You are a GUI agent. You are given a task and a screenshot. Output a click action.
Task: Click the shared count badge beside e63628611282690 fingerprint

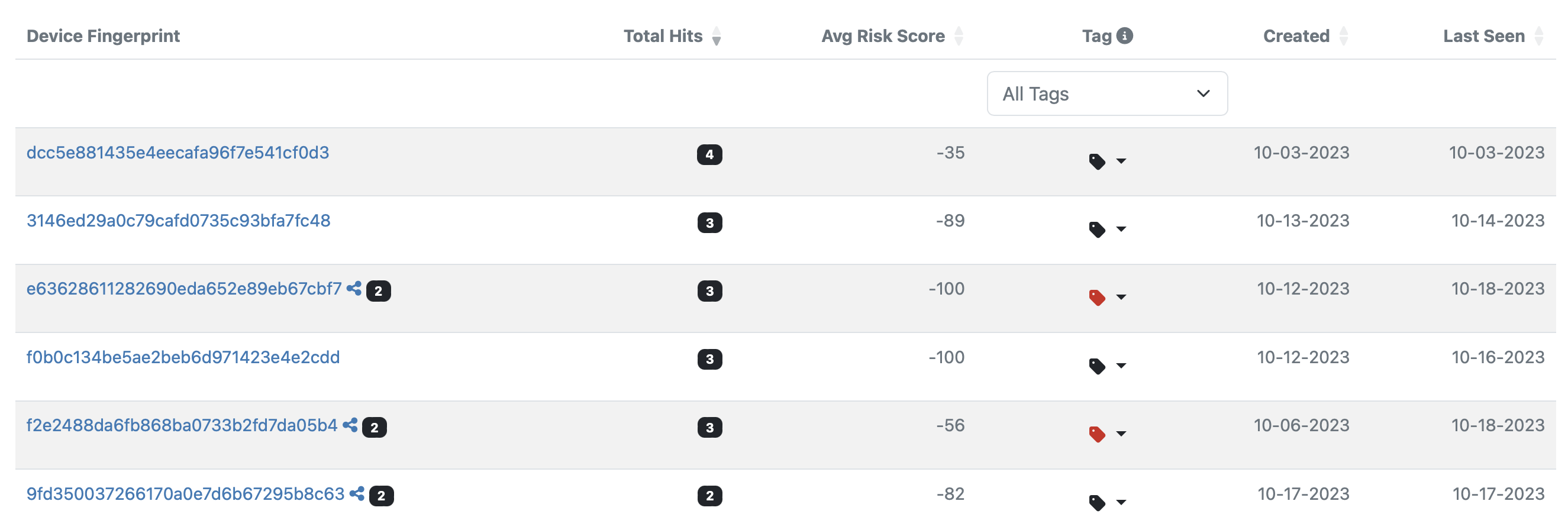click(378, 291)
